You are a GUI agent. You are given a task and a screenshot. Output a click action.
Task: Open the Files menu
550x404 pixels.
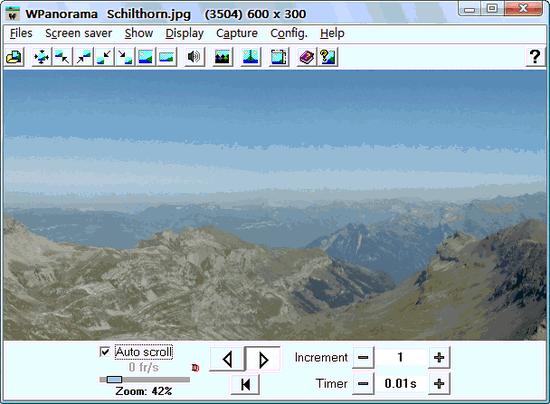pyautogui.click(x=21, y=33)
